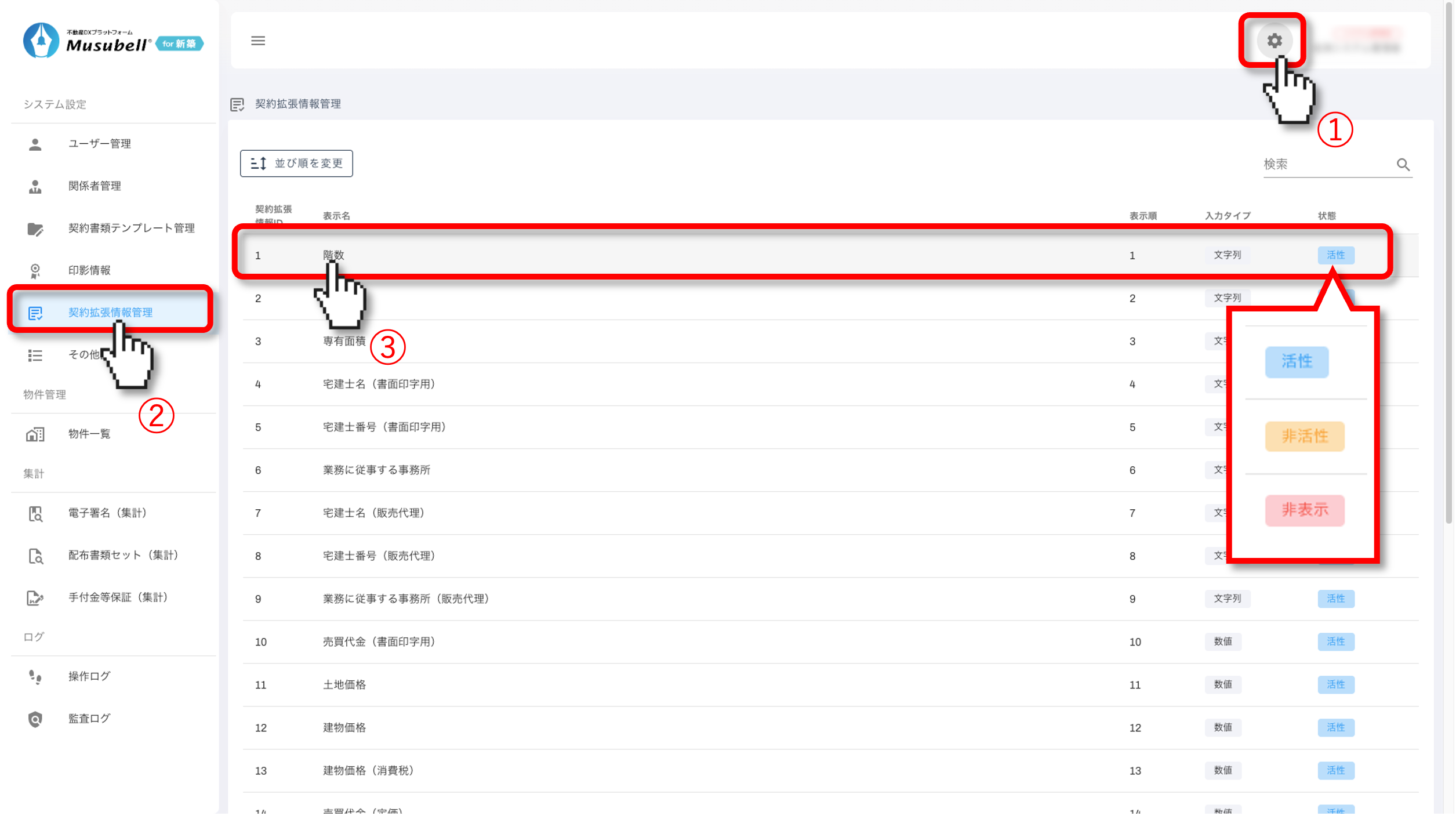This screenshot has width=1456, height=816.
Task: Open 関係者管理 sidebar item
Action: (95, 186)
